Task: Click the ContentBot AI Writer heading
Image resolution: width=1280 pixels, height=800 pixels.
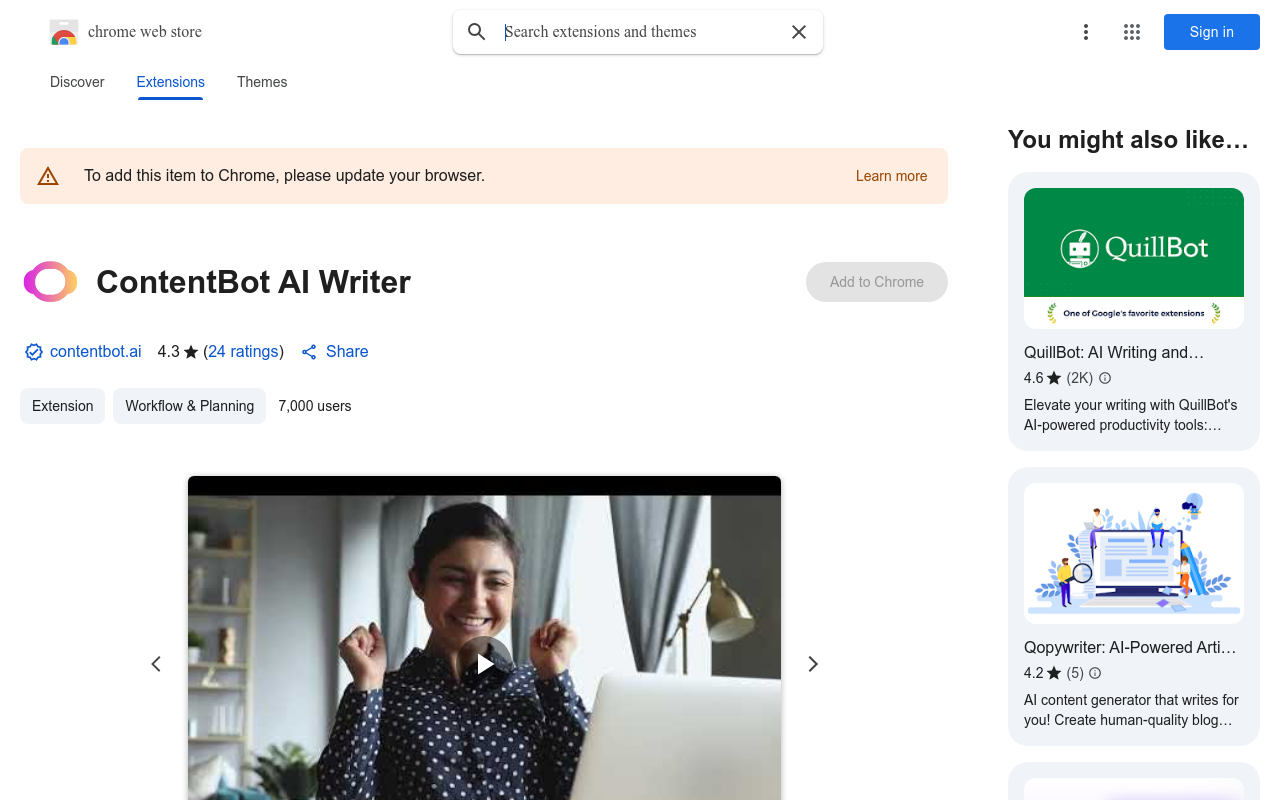Action: (253, 282)
